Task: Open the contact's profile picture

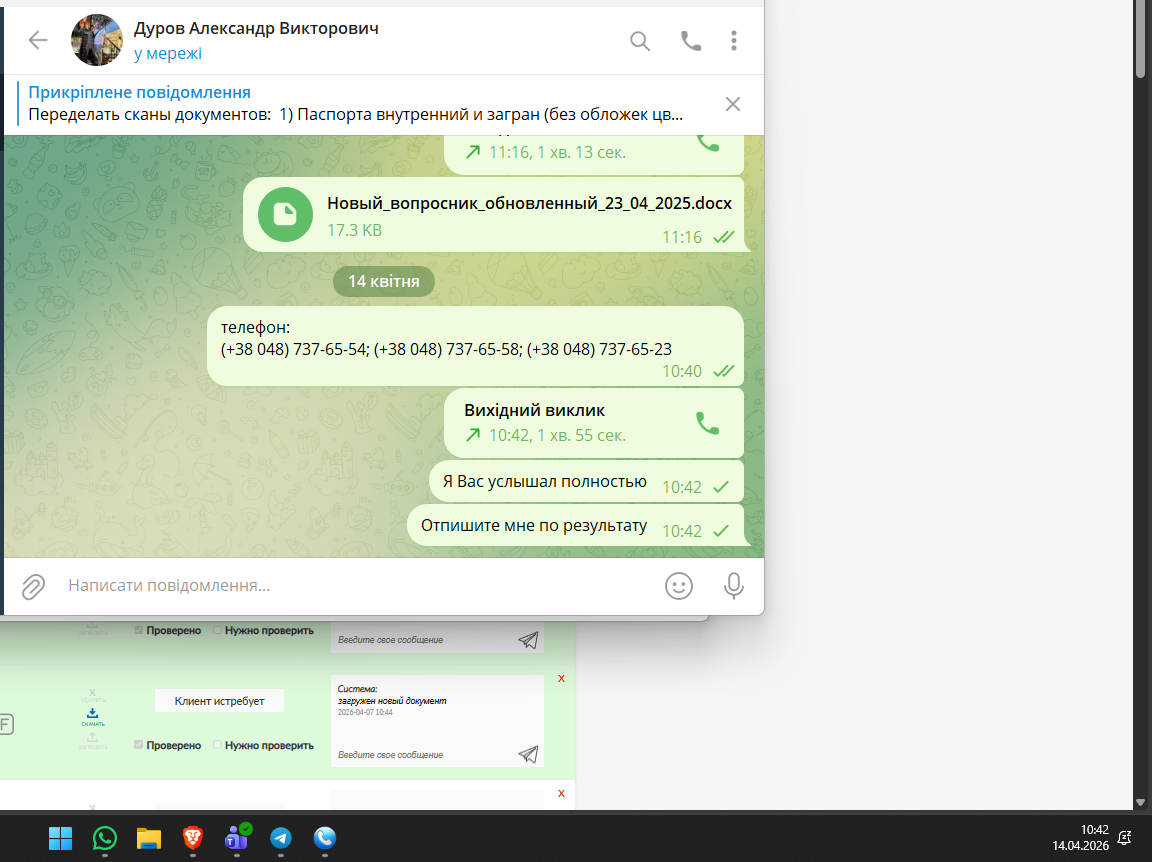Action: tap(96, 40)
